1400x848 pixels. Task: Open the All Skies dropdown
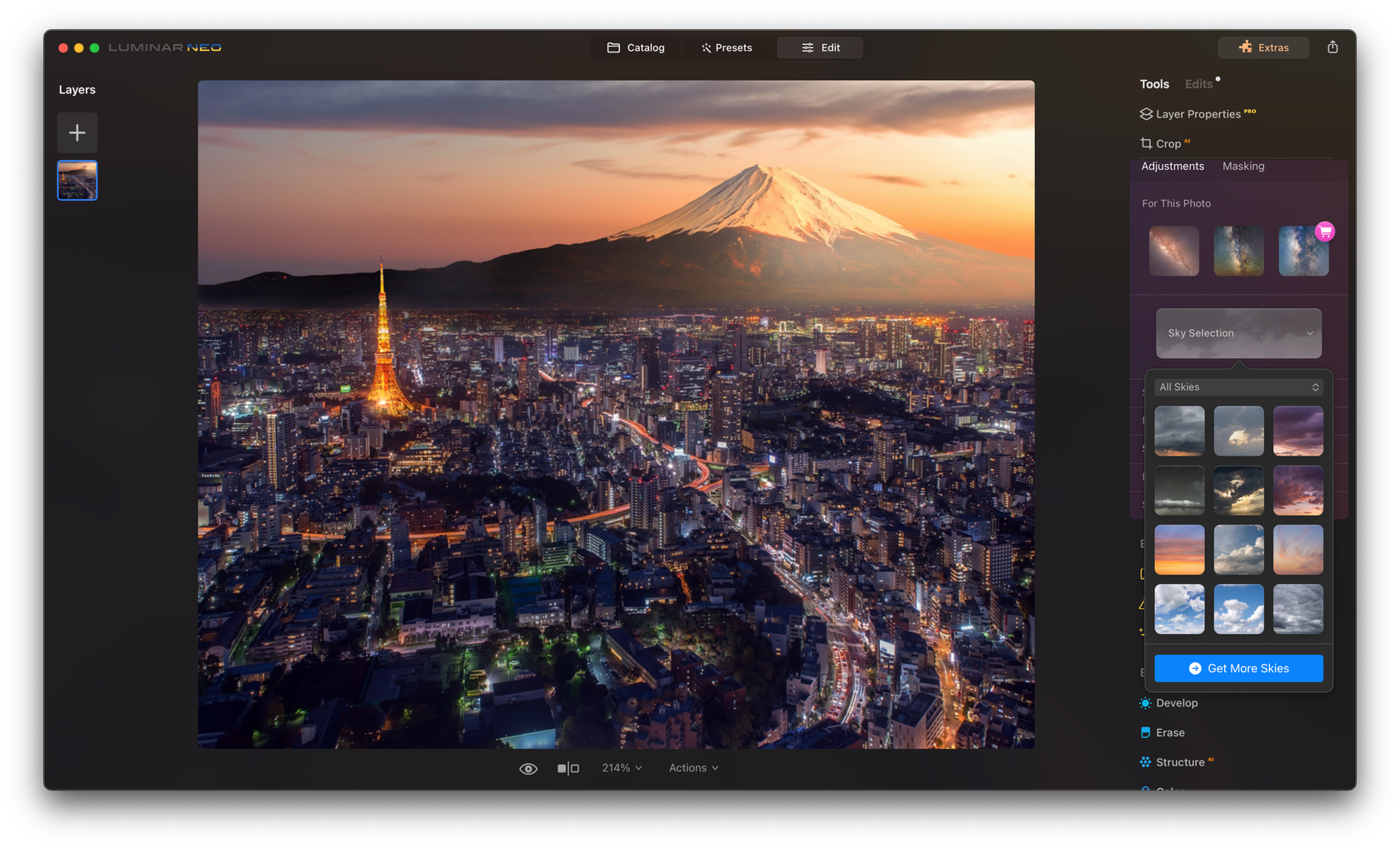pyautogui.click(x=1238, y=387)
